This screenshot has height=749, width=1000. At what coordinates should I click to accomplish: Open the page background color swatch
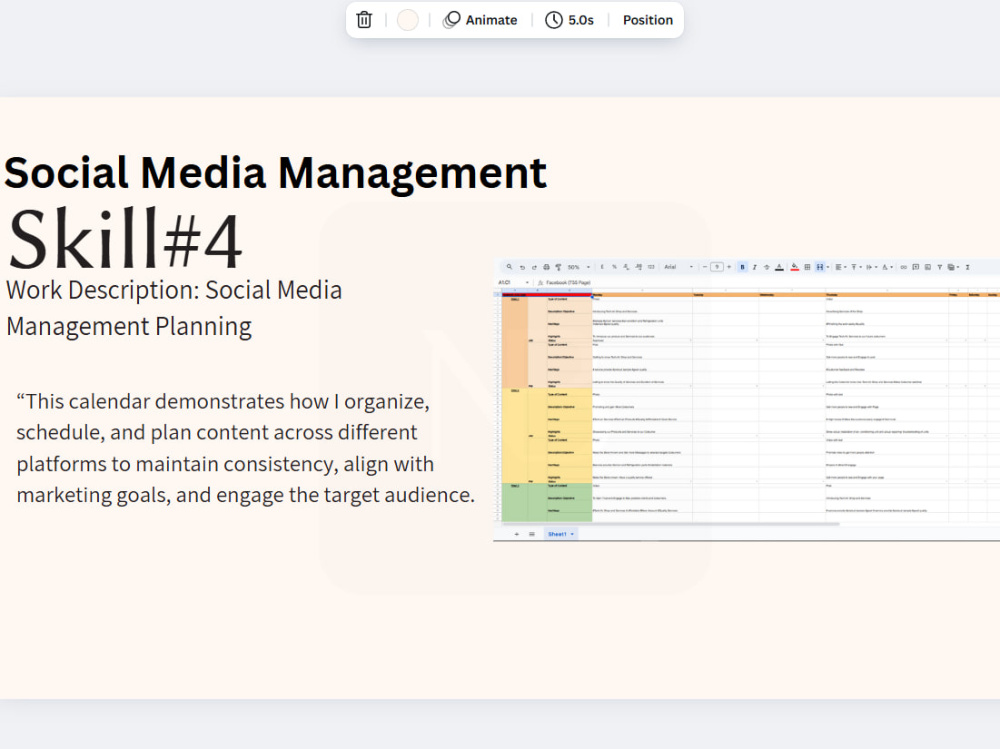(408, 20)
